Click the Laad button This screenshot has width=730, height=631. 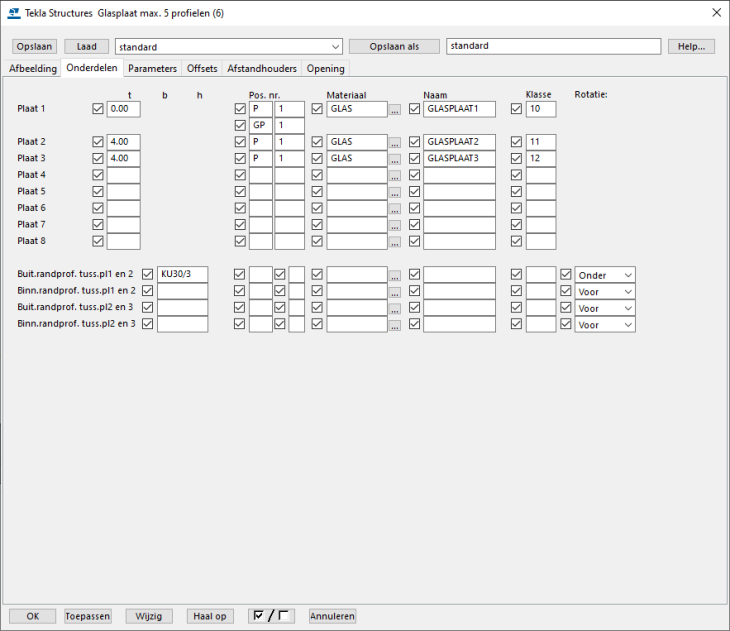(x=87, y=47)
